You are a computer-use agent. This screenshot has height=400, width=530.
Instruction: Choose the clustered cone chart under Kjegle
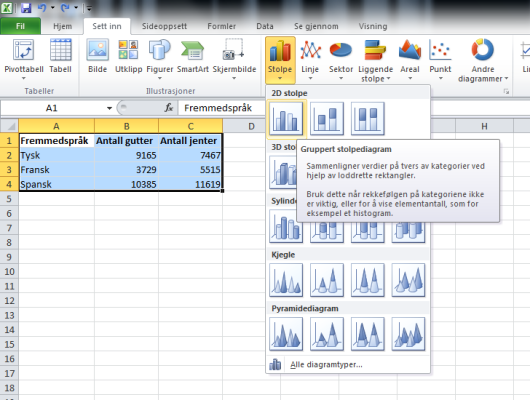point(286,280)
